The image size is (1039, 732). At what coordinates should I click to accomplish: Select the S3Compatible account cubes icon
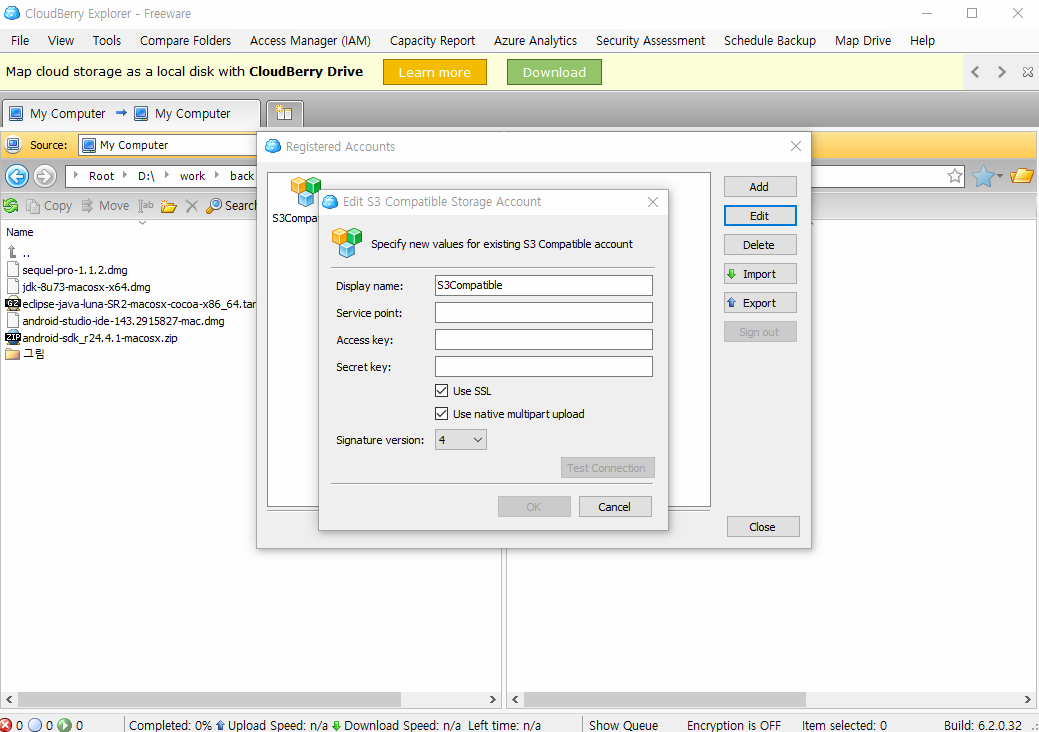click(305, 192)
